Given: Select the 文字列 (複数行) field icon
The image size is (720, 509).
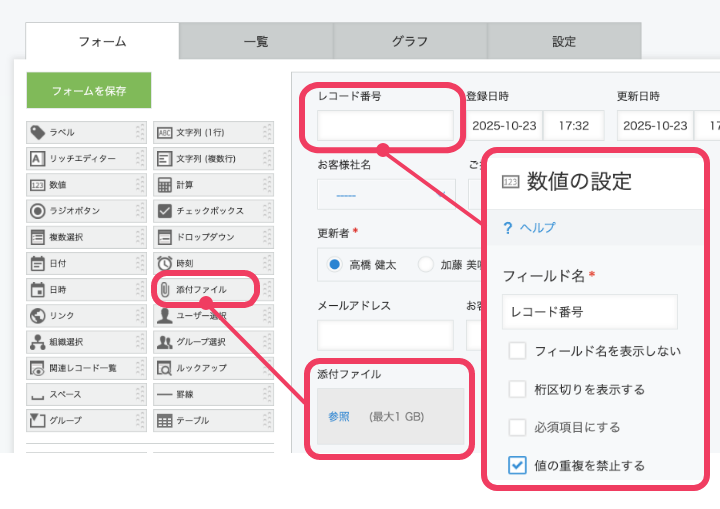Looking at the screenshot, I should pos(164,158).
